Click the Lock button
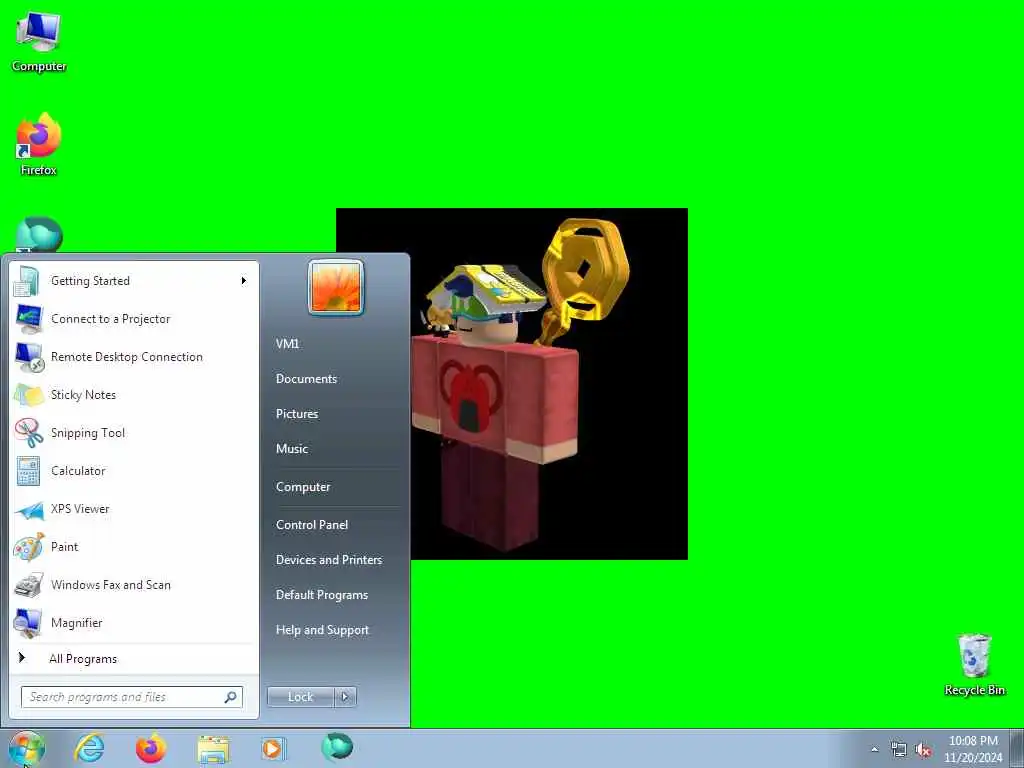Viewport: 1024px width, 768px height. coord(300,697)
